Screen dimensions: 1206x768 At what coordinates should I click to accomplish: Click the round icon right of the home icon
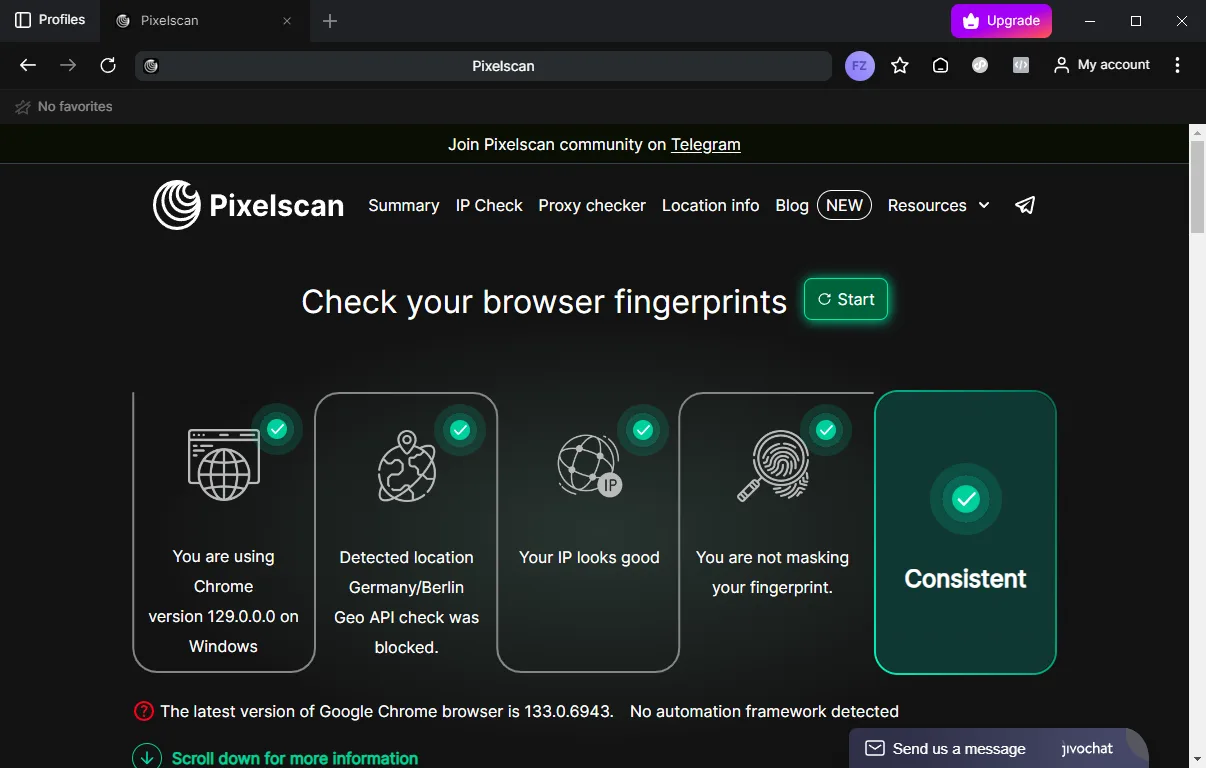click(x=980, y=65)
